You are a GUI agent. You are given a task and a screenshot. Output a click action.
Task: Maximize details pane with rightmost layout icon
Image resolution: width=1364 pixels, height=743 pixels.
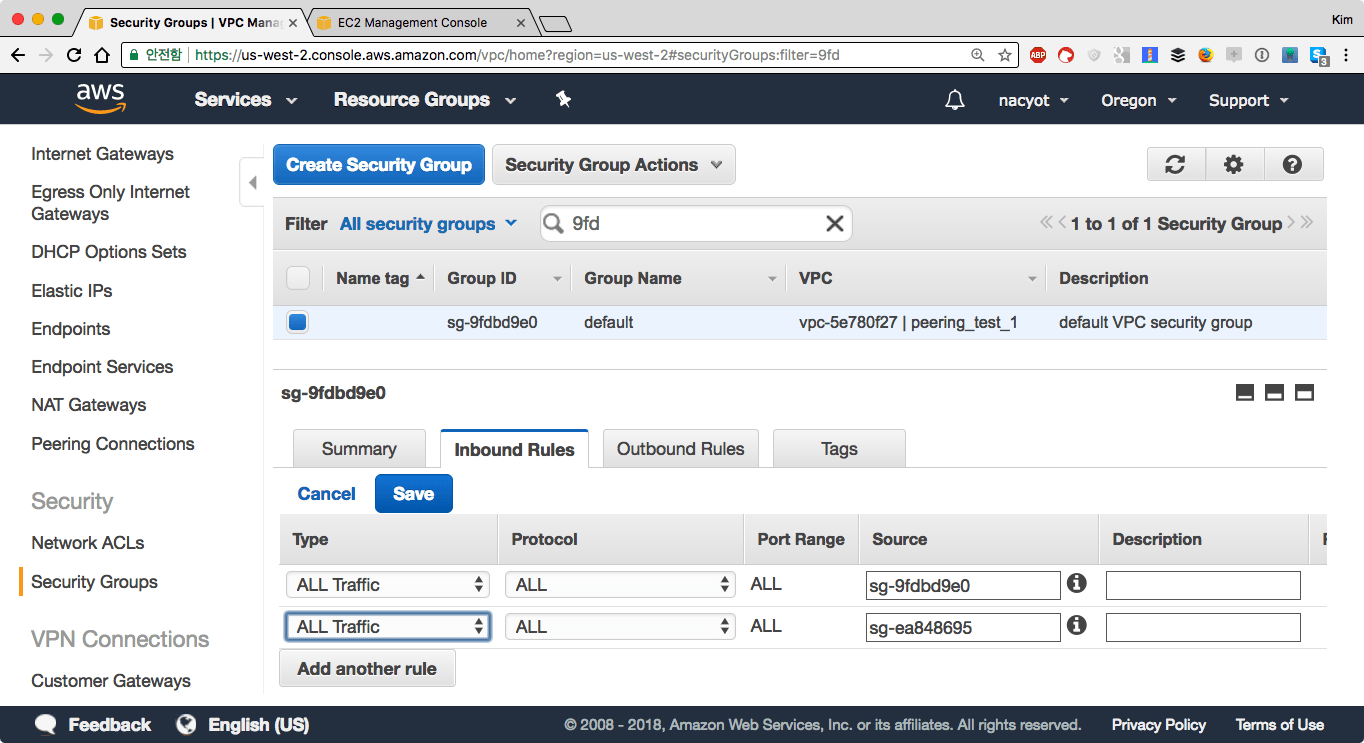point(1304,393)
